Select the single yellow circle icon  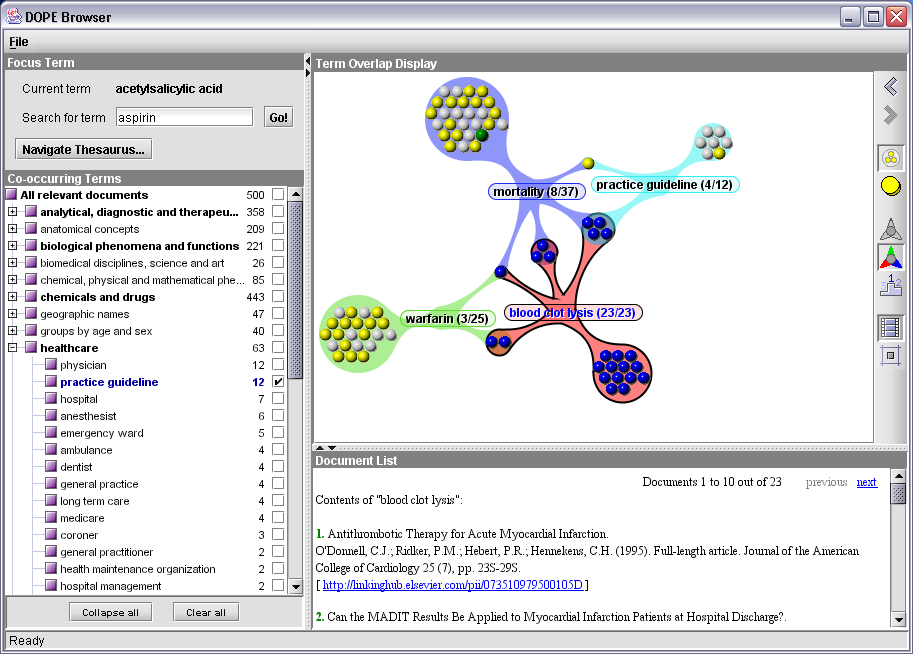pyautogui.click(x=890, y=185)
